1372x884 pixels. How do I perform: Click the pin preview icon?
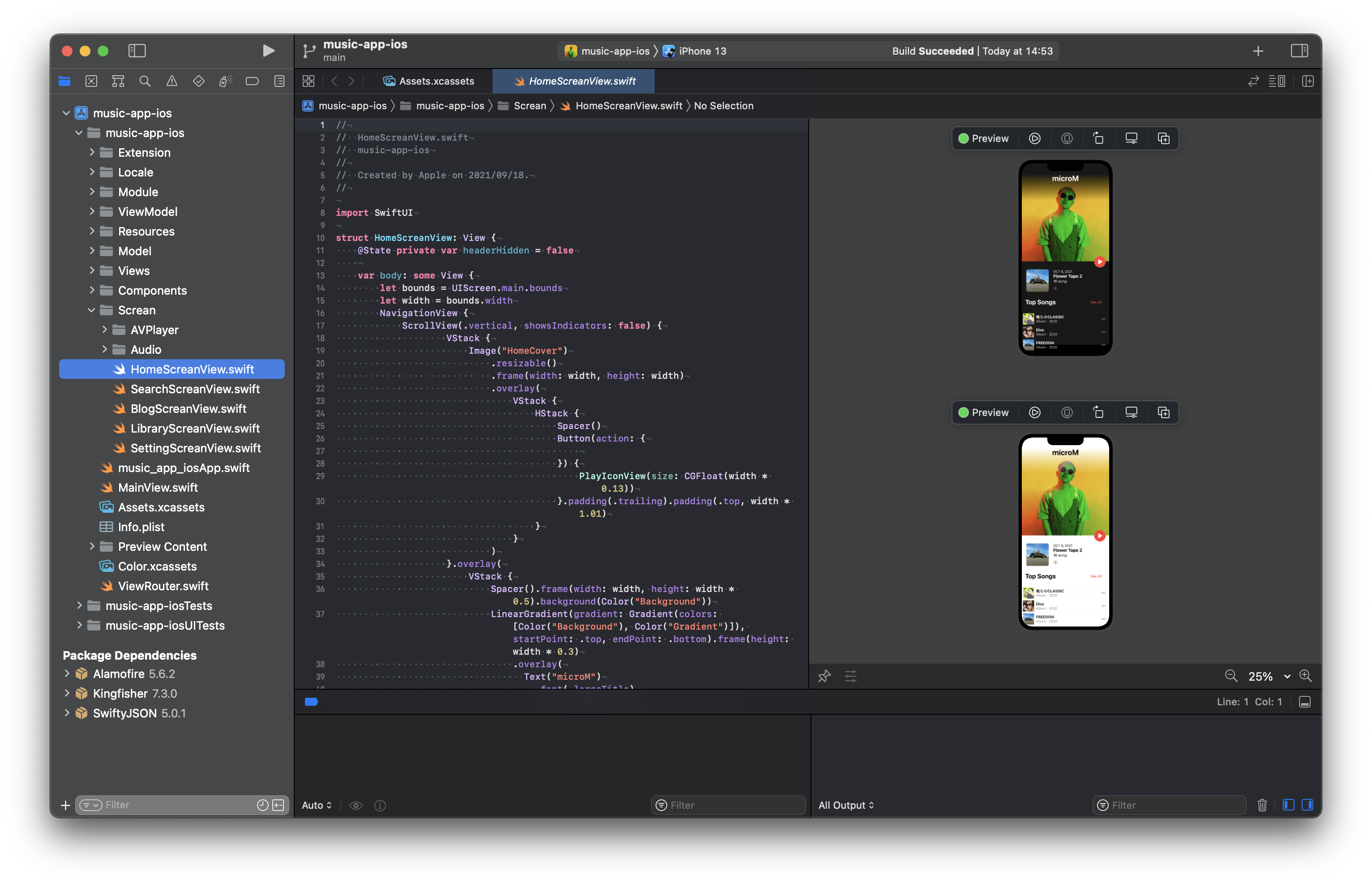[824, 676]
